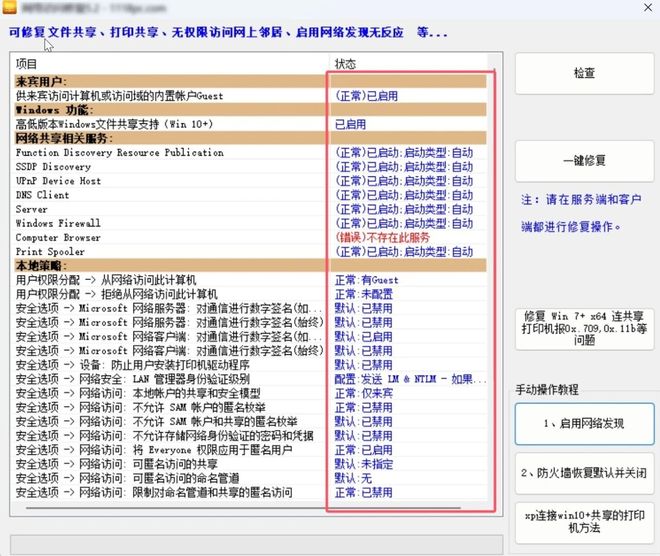The width and height of the screenshot is (660, 556).
Task: Click the 正常:仅来宾 status cell
Action: tap(364, 393)
